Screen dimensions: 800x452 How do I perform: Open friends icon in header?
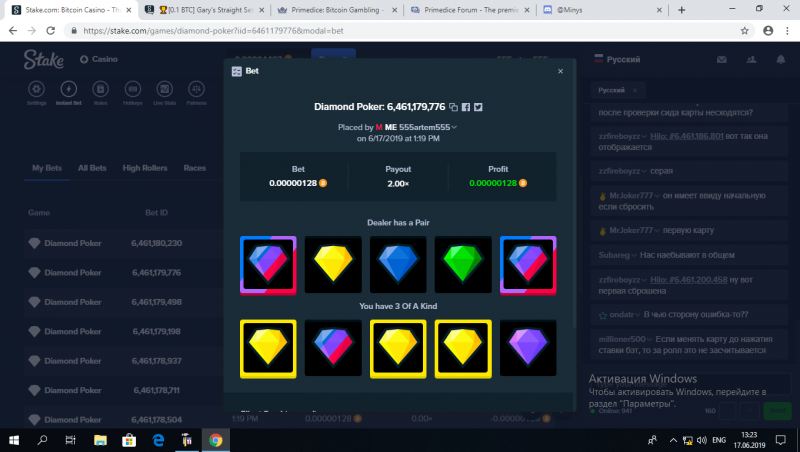coord(751,60)
